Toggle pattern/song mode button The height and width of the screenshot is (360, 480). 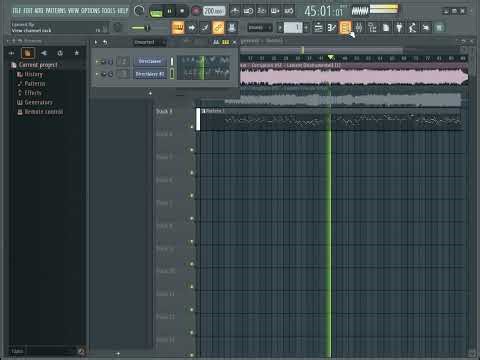156,11
